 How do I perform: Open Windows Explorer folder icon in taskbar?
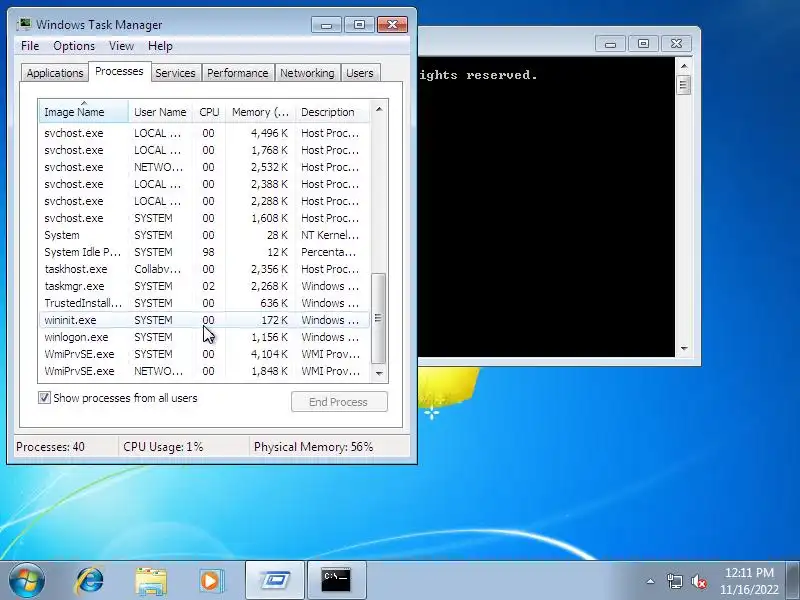151,581
